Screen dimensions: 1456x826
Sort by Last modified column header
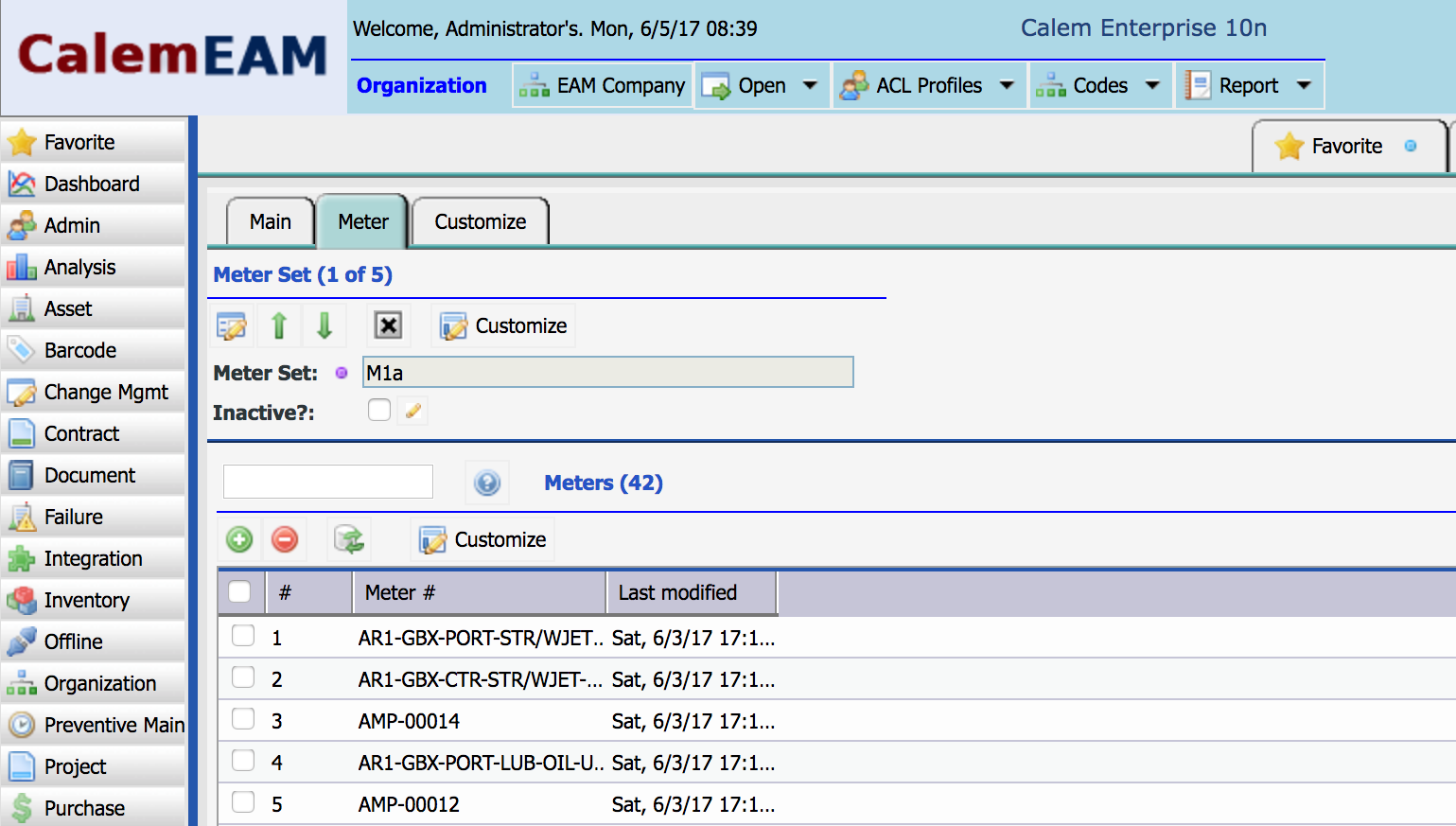click(692, 592)
